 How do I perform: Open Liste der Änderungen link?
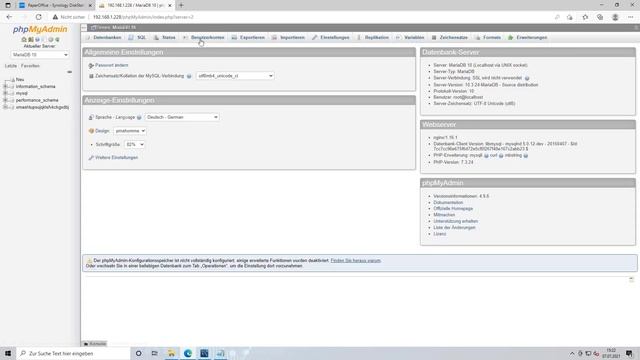click(454, 228)
